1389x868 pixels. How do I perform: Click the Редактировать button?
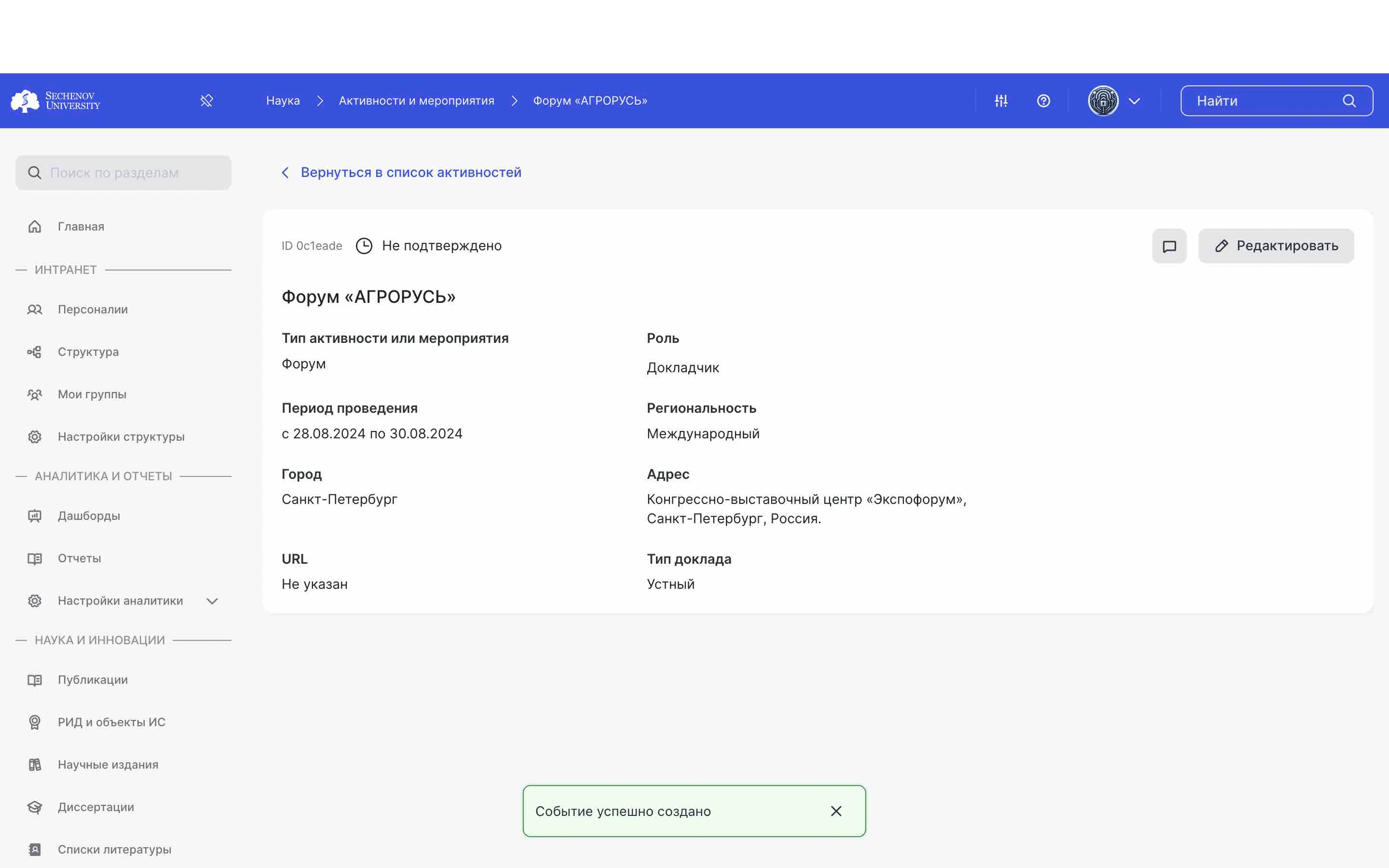point(1276,246)
